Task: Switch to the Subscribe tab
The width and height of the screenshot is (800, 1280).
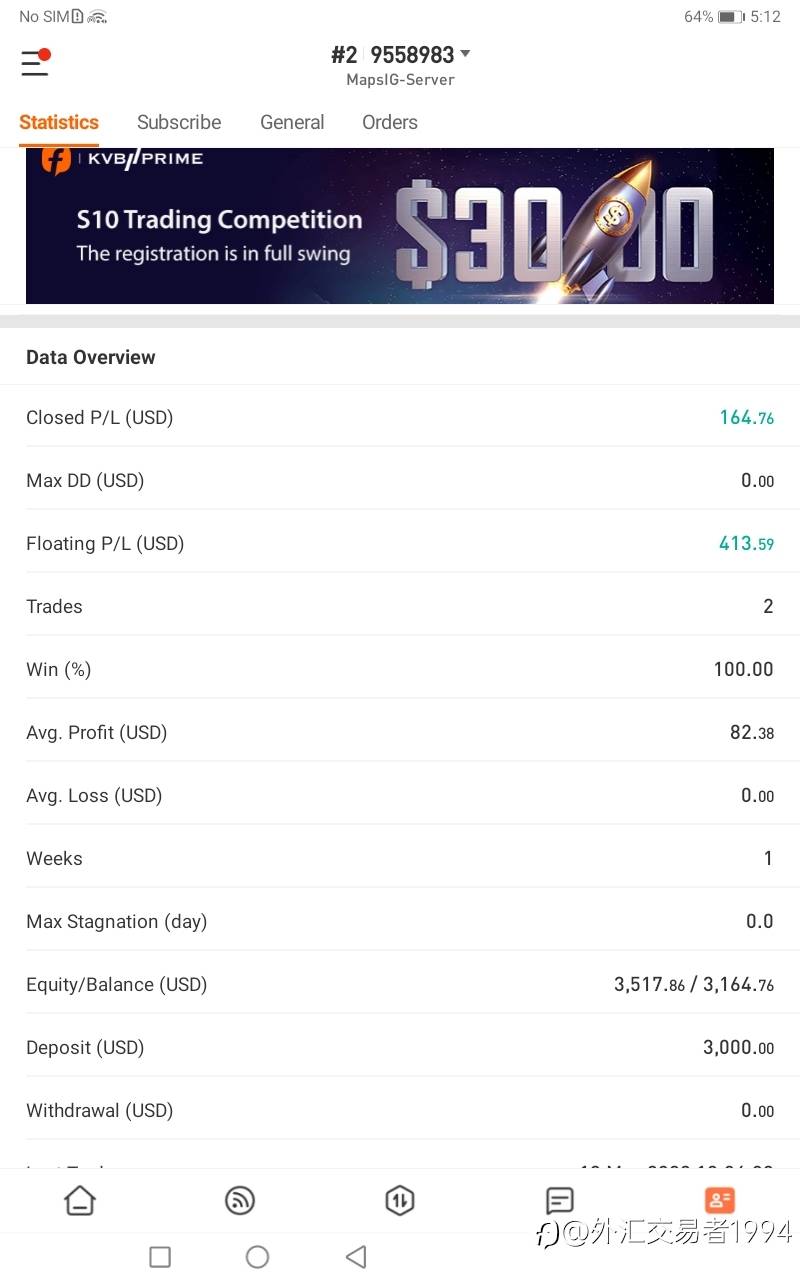Action: click(x=179, y=122)
